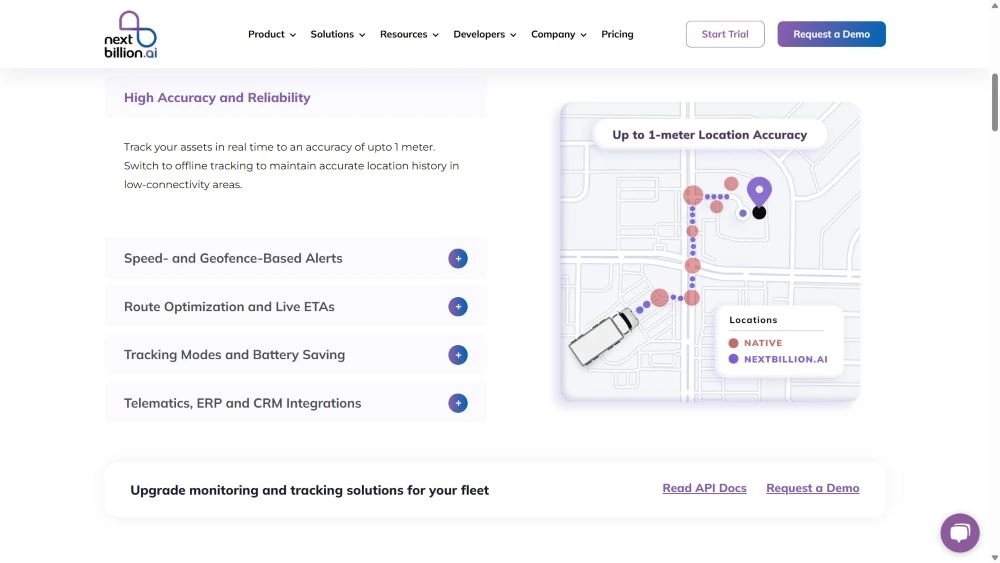The width and height of the screenshot is (1000, 563).
Task: Open the Resources dropdown menu
Action: (x=409, y=34)
